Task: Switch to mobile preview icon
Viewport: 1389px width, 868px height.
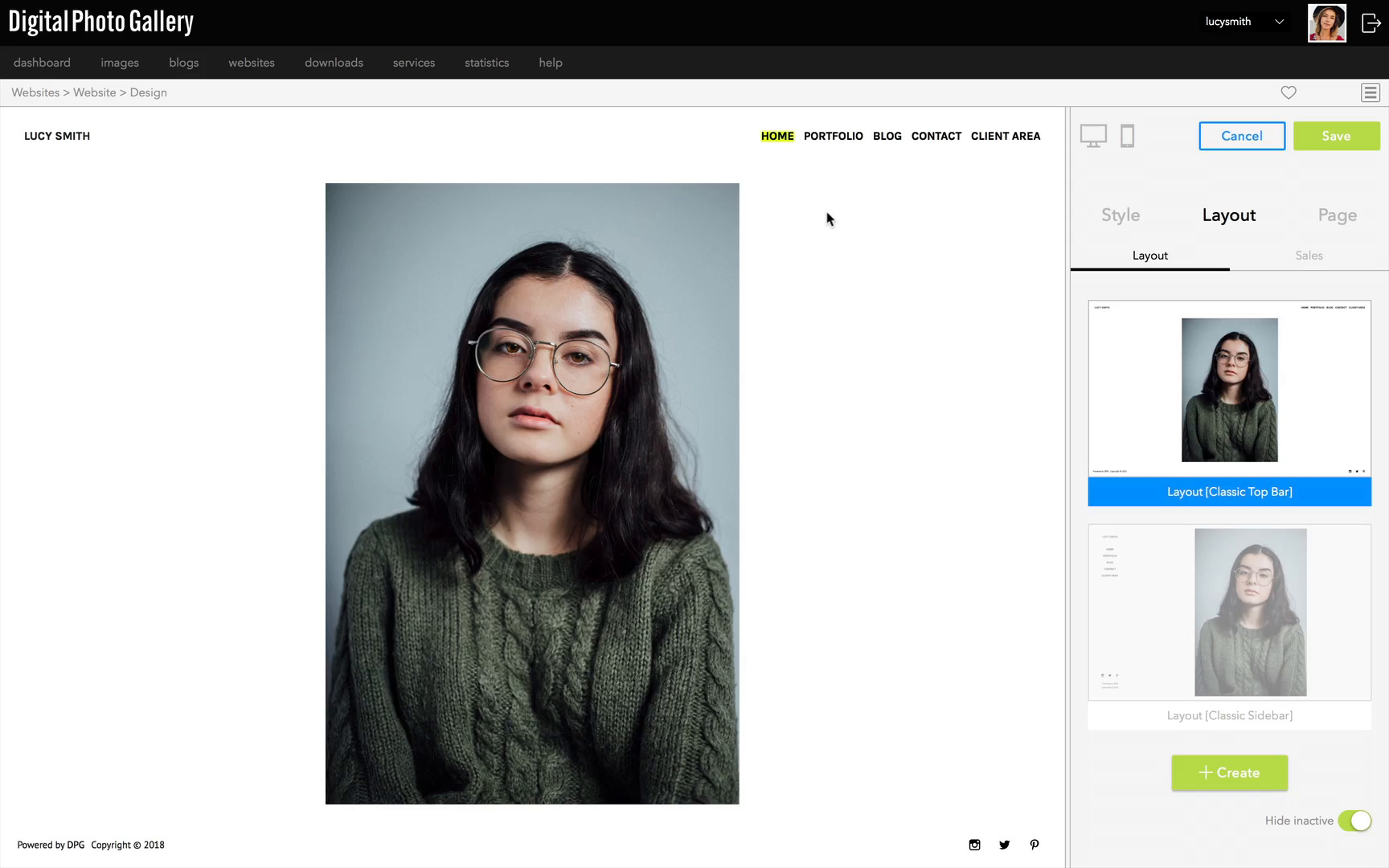Action: (1128, 136)
